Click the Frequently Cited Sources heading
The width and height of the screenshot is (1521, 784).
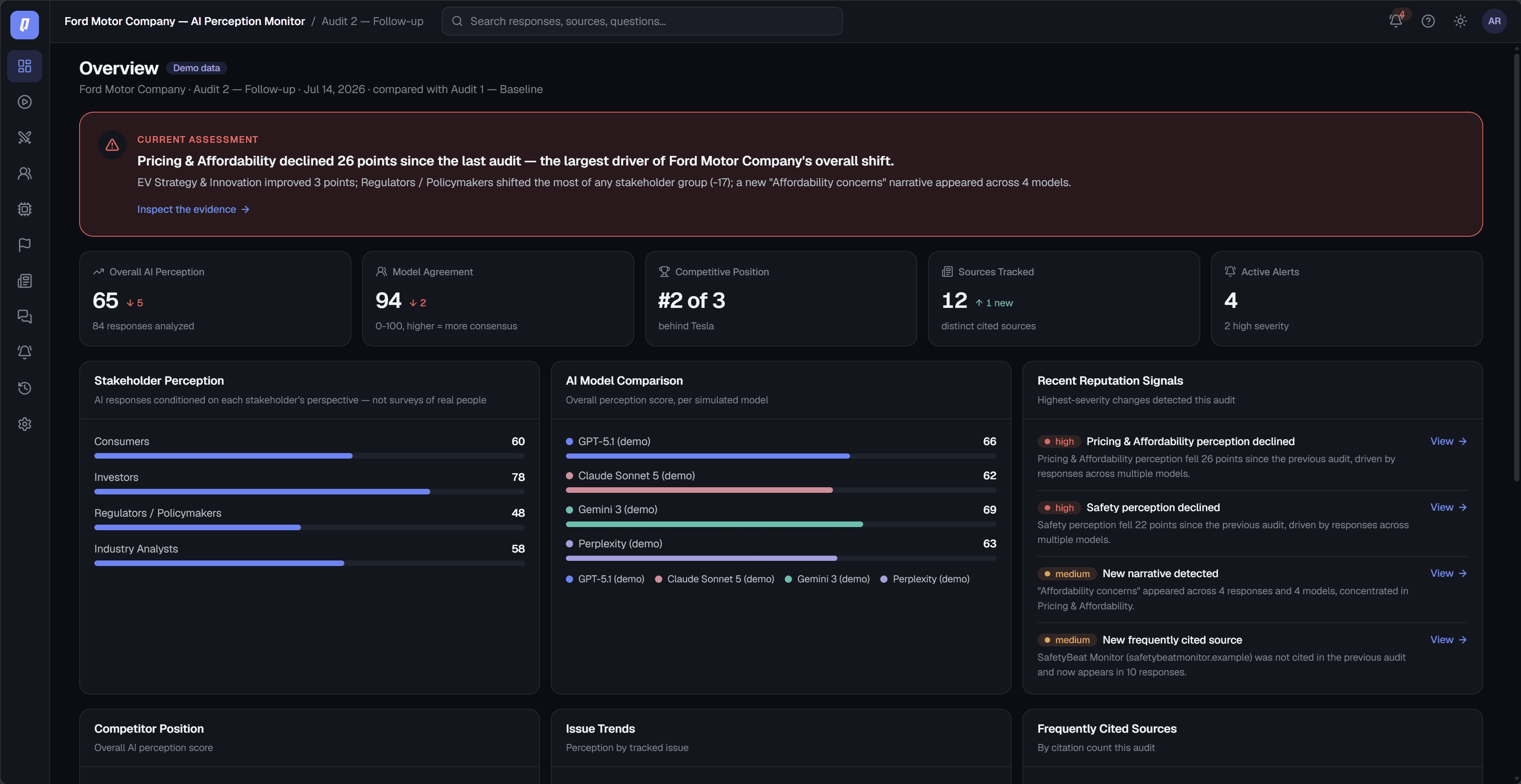click(1106, 728)
